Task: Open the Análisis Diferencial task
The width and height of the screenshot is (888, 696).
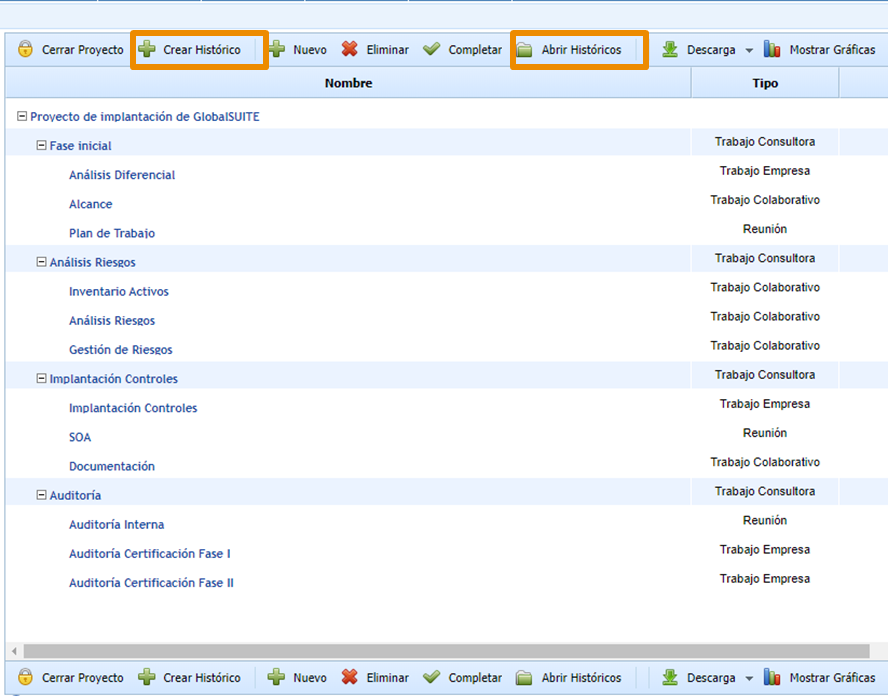Action: click(122, 175)
